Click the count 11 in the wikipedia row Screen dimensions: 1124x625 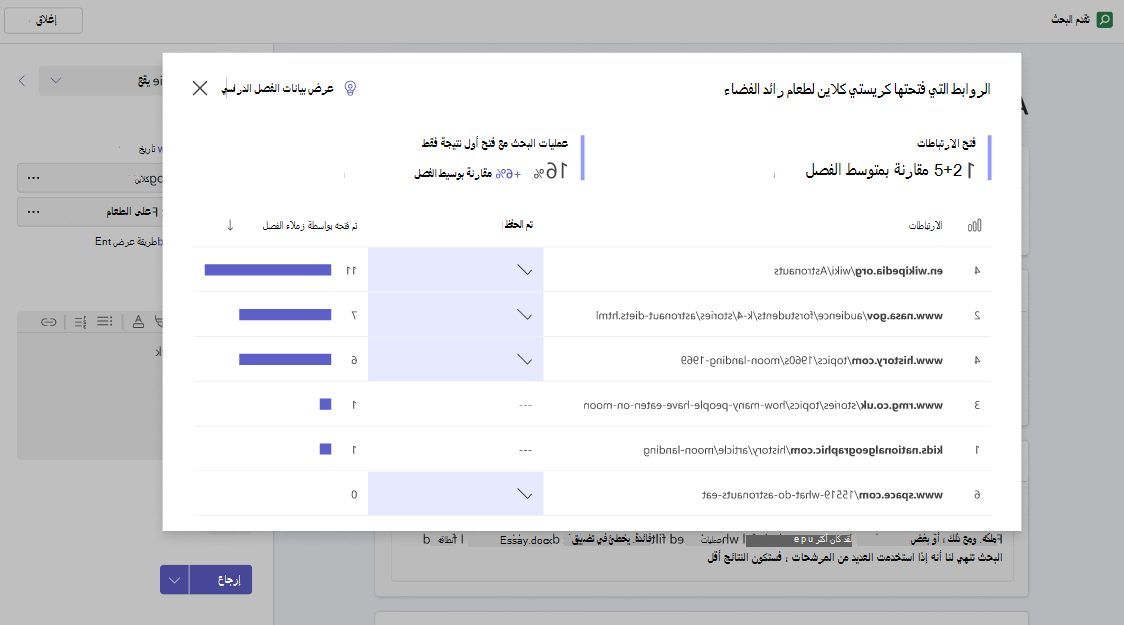[x=351, y=271]
